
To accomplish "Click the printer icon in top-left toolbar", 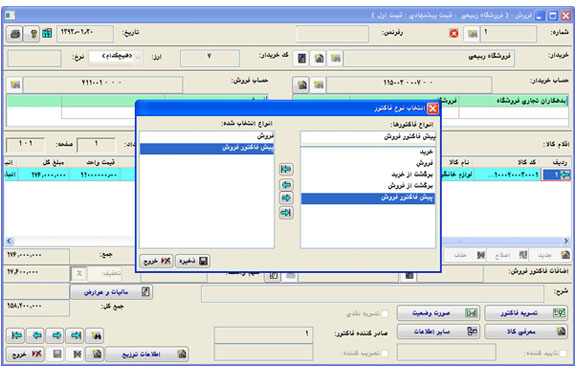I will point(15,34).
